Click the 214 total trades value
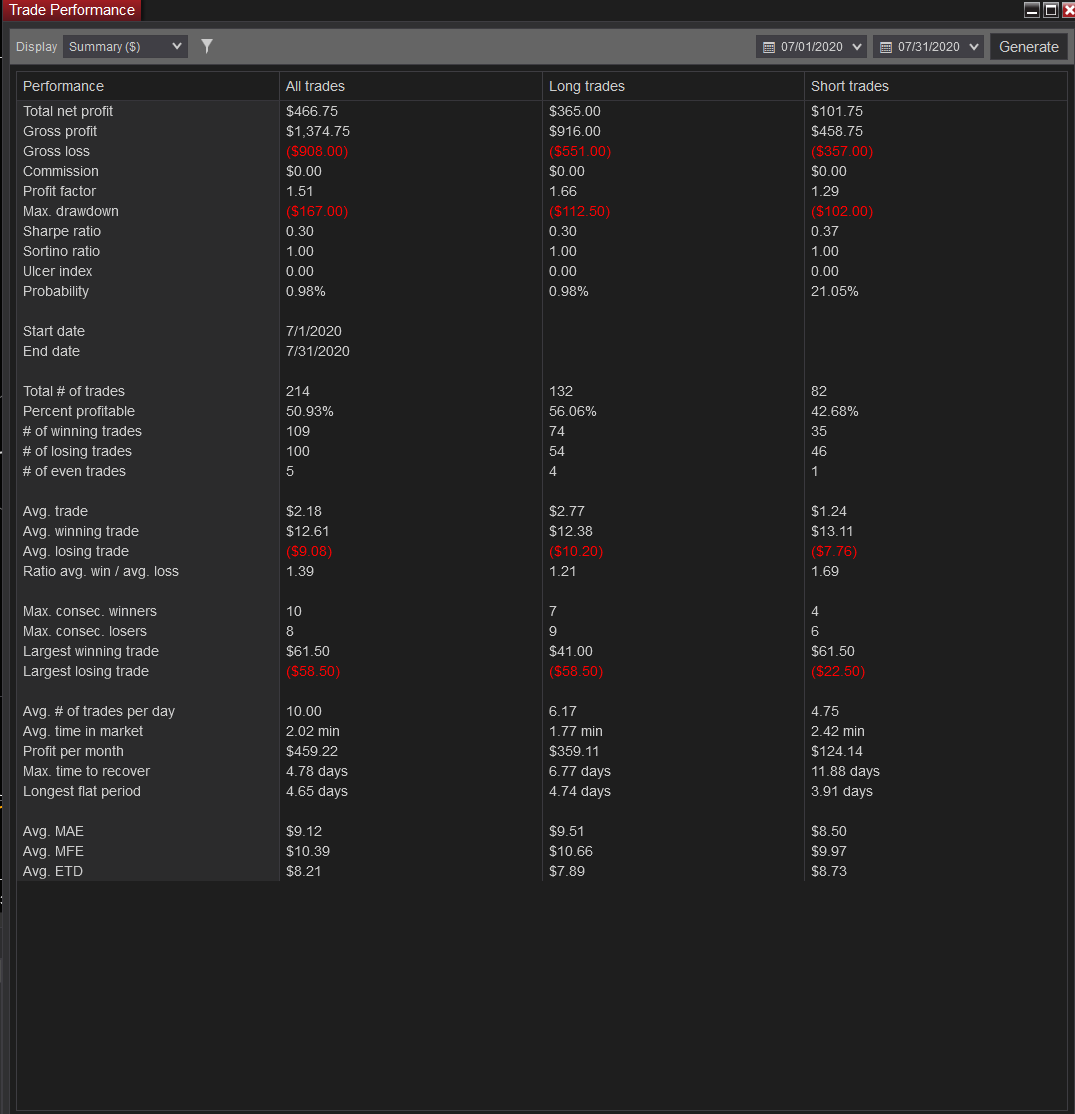 pyautogui.click(x=298, y=391)
